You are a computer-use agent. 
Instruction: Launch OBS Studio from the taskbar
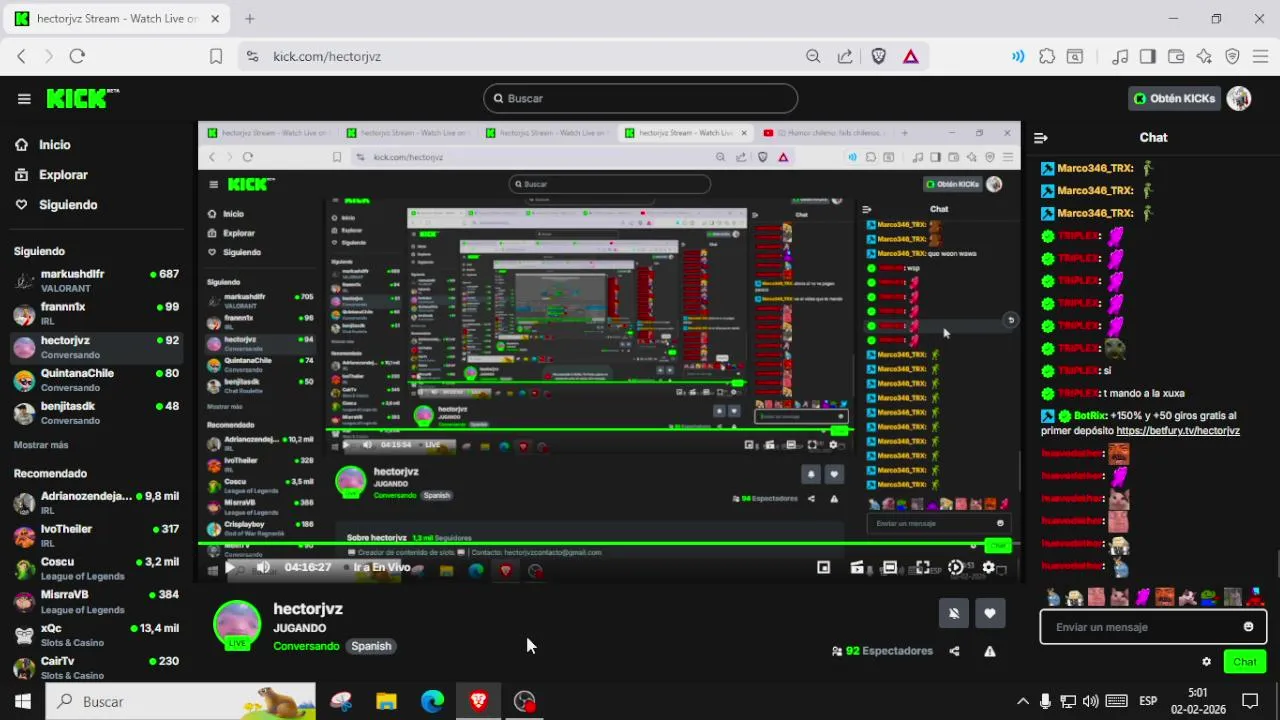click(x=524, y=701)
